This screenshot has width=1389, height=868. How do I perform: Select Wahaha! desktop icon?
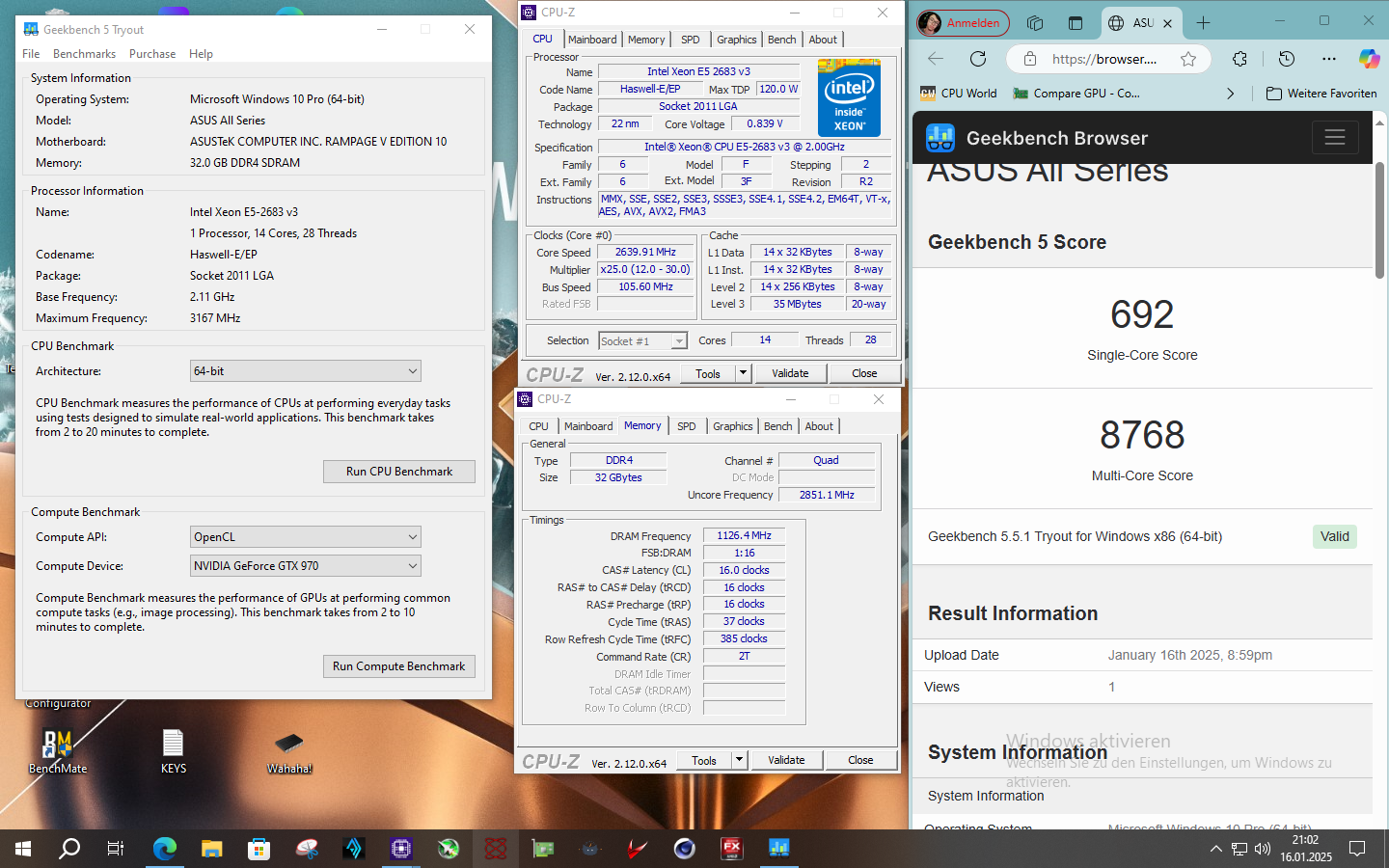tap(289, 752)
